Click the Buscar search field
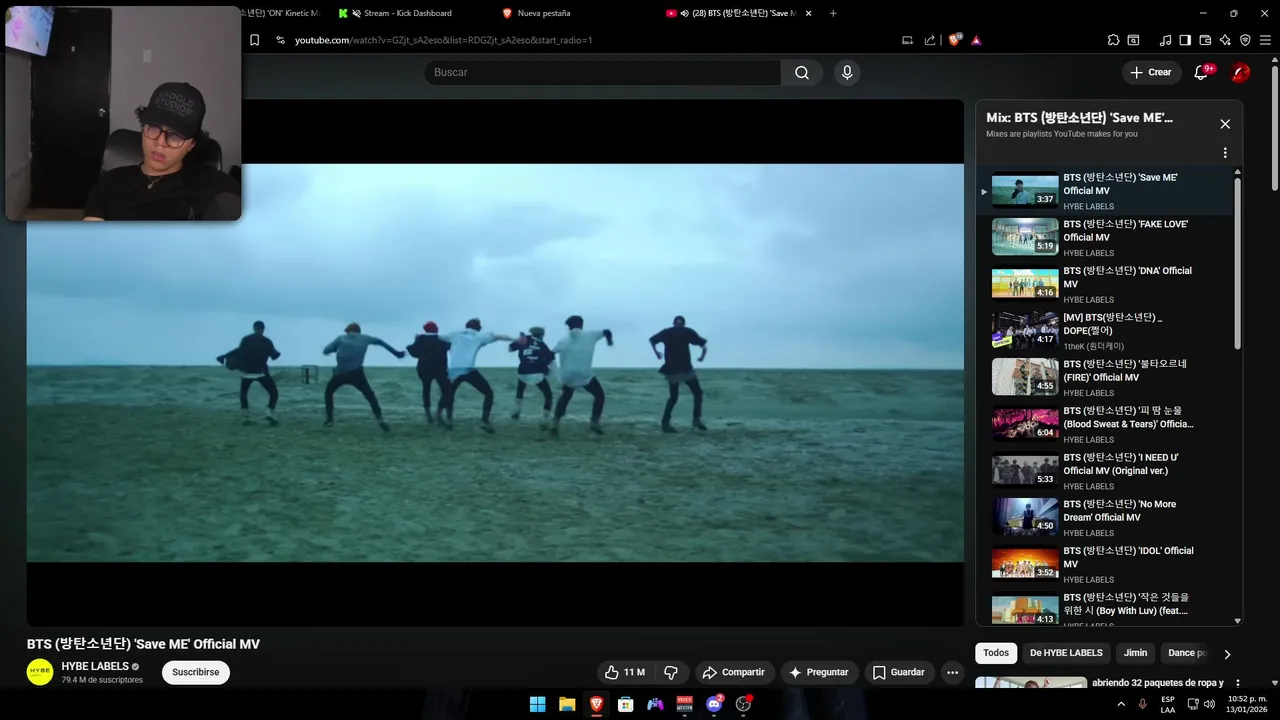 [603, 72]
